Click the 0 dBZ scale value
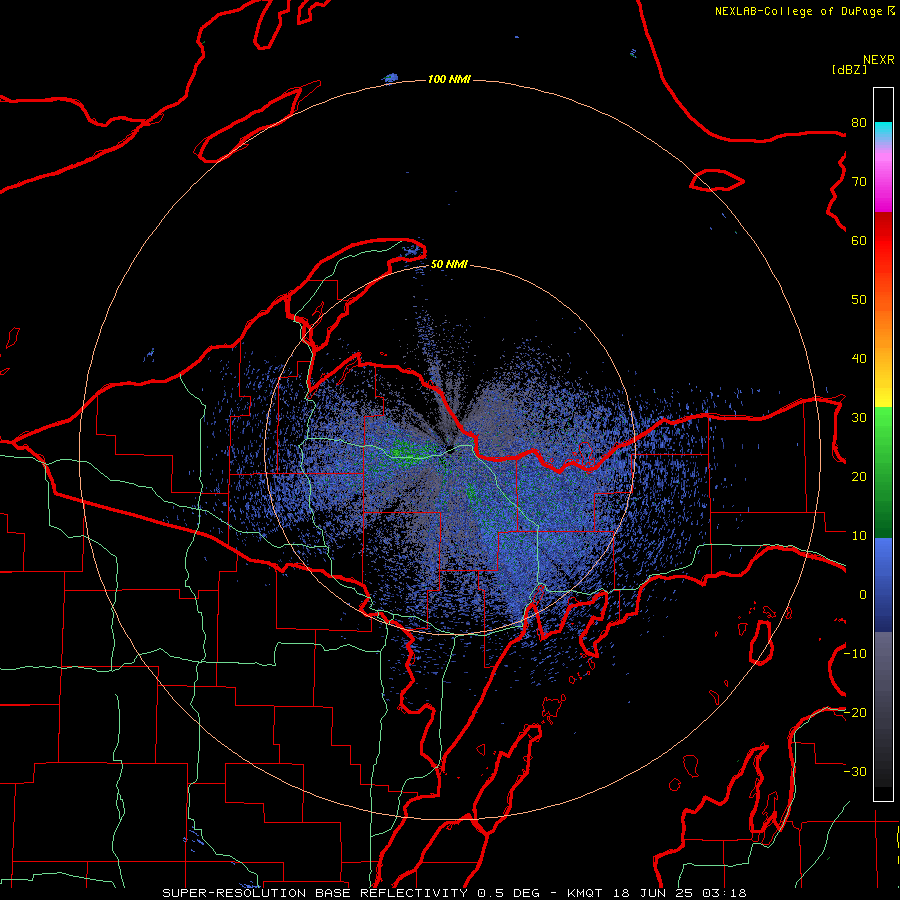This screenshot has width=900, height=900. [863, 595]
